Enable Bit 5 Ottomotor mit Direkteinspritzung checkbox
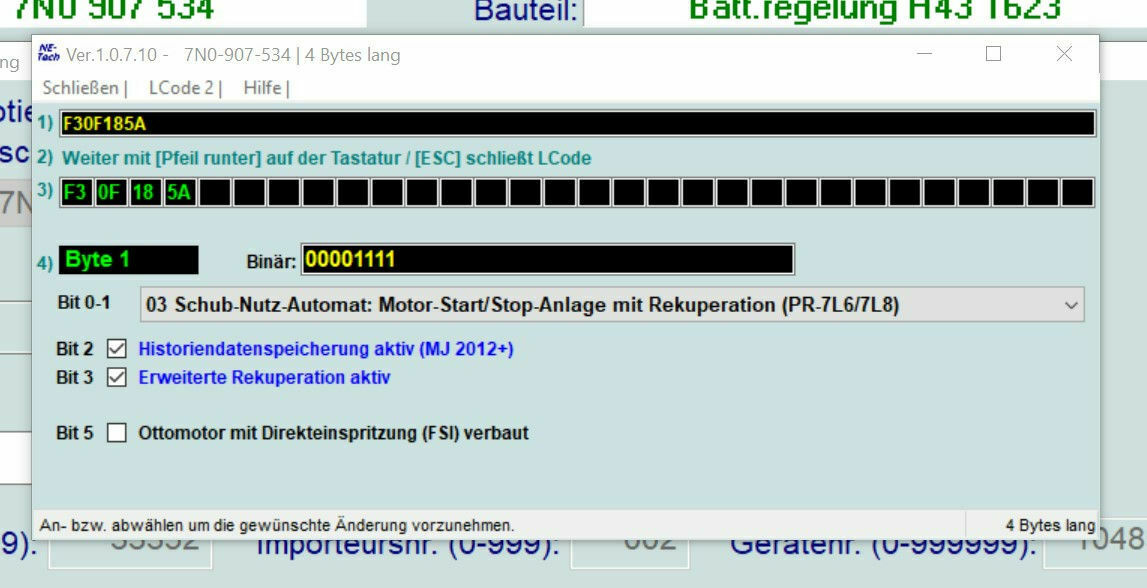Image resolution: width=1147 pixels, height=588 pixels. [x=116, y=433]
